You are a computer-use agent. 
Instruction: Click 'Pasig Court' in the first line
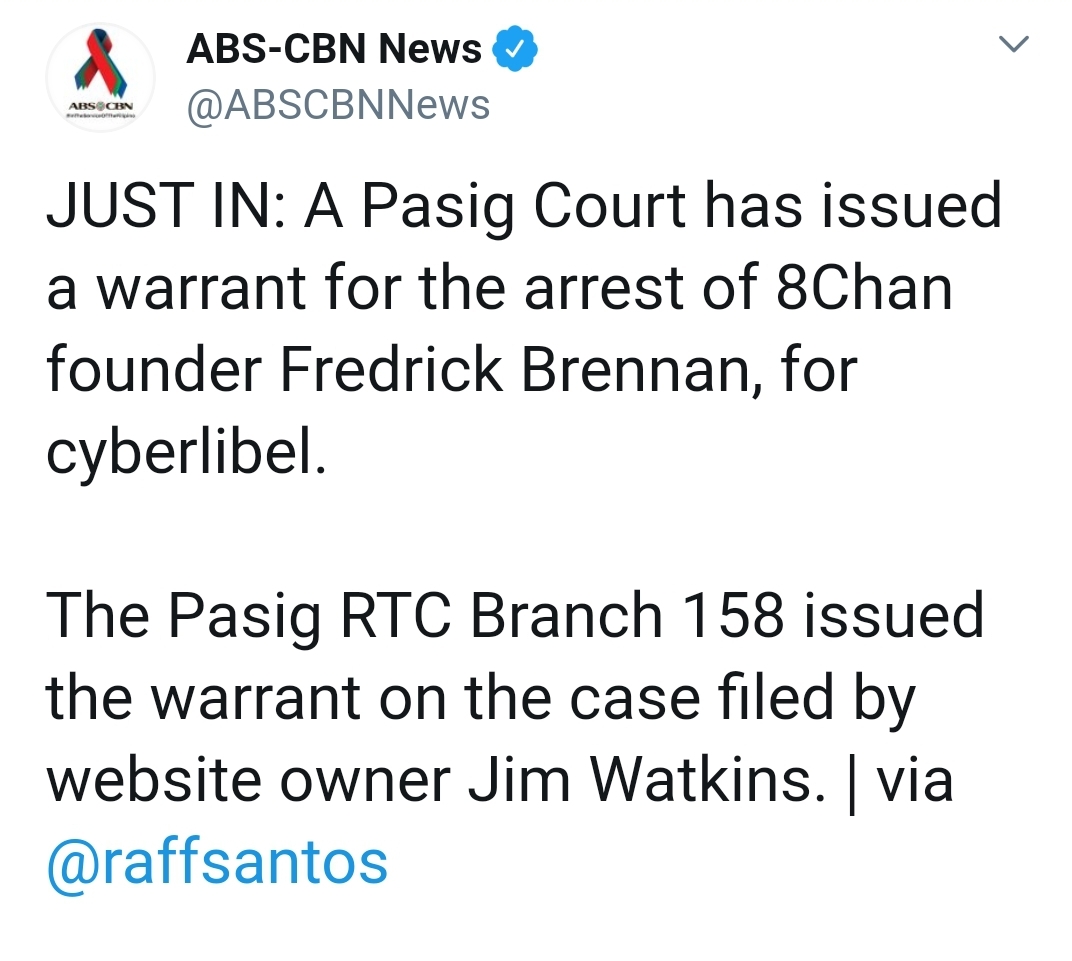click(523, 208)
